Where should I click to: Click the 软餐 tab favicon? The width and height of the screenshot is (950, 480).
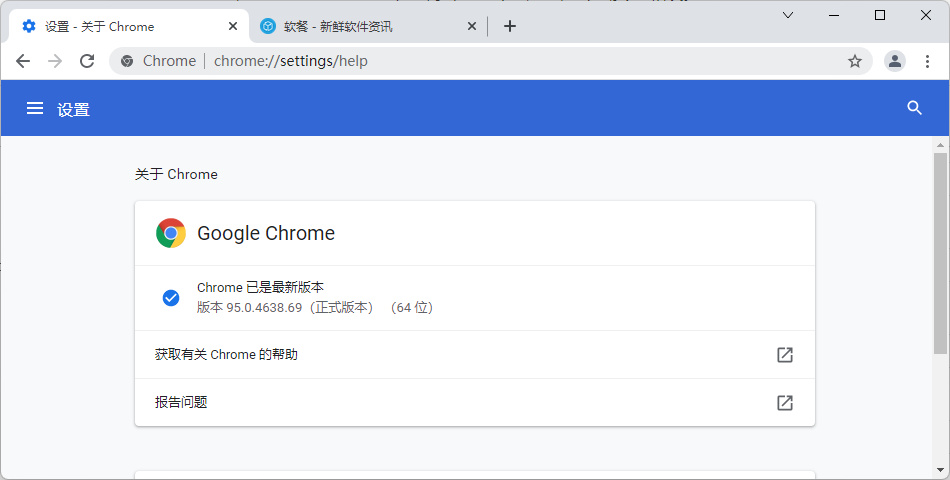(x=268, y=26)
